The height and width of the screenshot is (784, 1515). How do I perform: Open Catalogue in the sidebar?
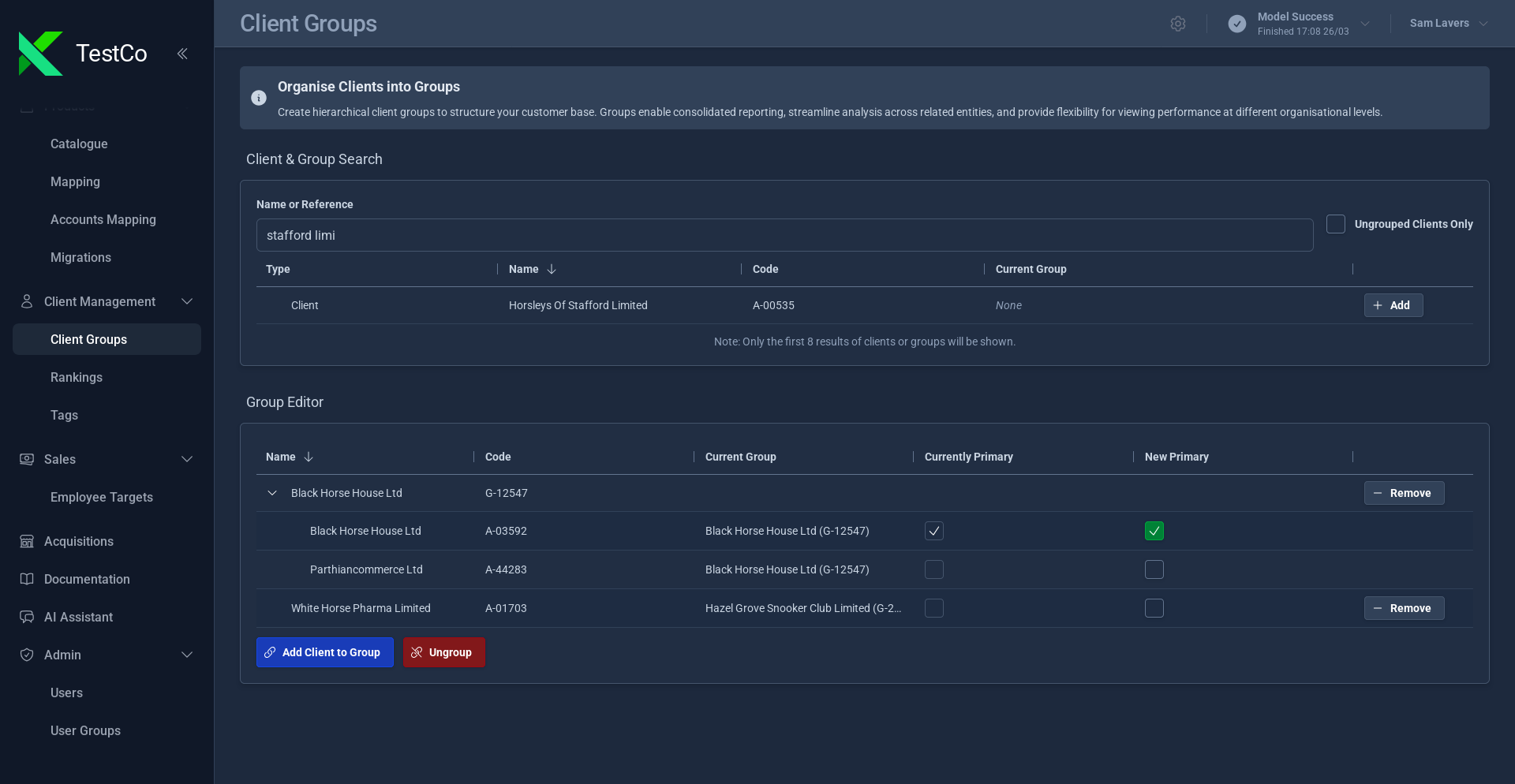coord(79,144)
